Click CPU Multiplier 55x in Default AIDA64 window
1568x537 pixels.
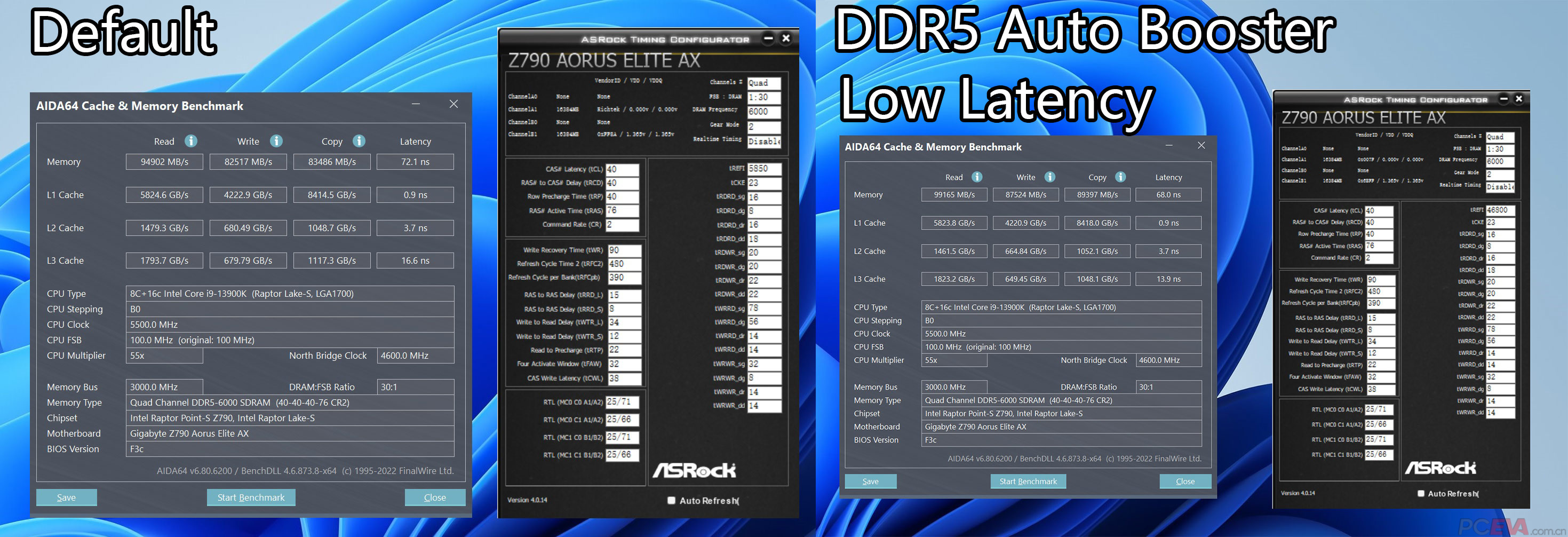coord(164,356)
